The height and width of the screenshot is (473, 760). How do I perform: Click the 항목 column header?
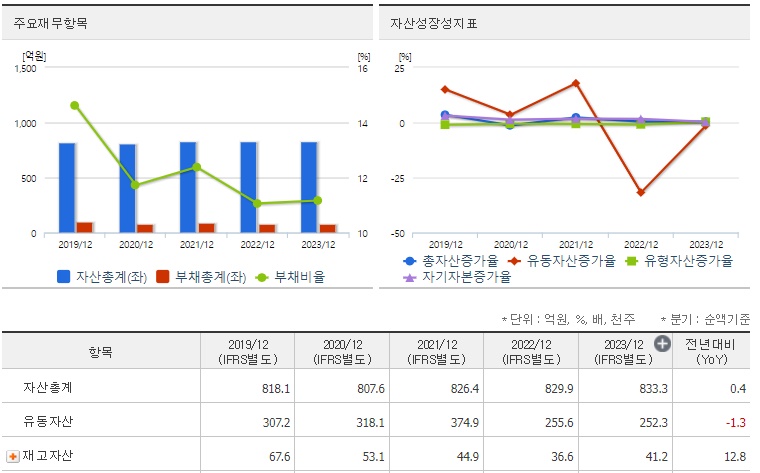(101, 351)
